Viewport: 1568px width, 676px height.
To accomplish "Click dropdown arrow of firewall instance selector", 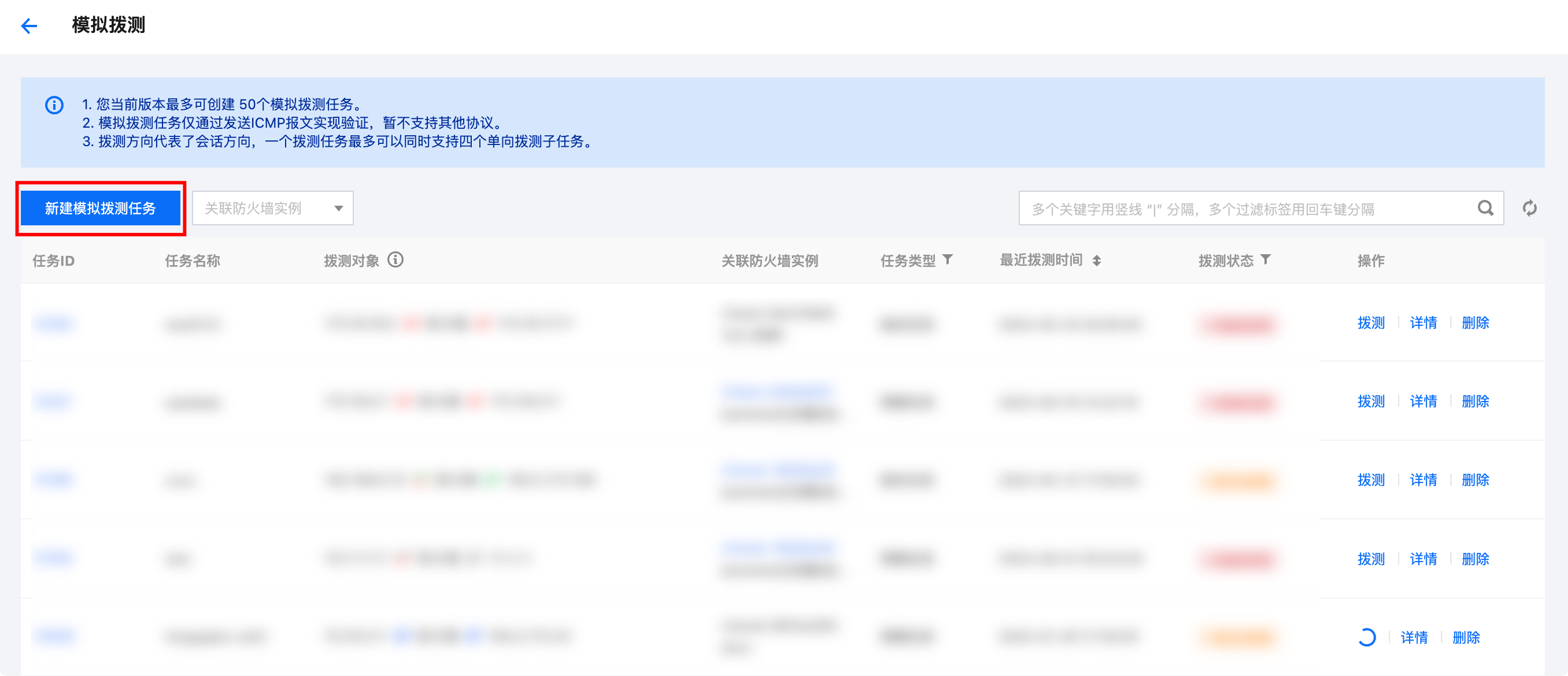I will (x=338, y=209).
